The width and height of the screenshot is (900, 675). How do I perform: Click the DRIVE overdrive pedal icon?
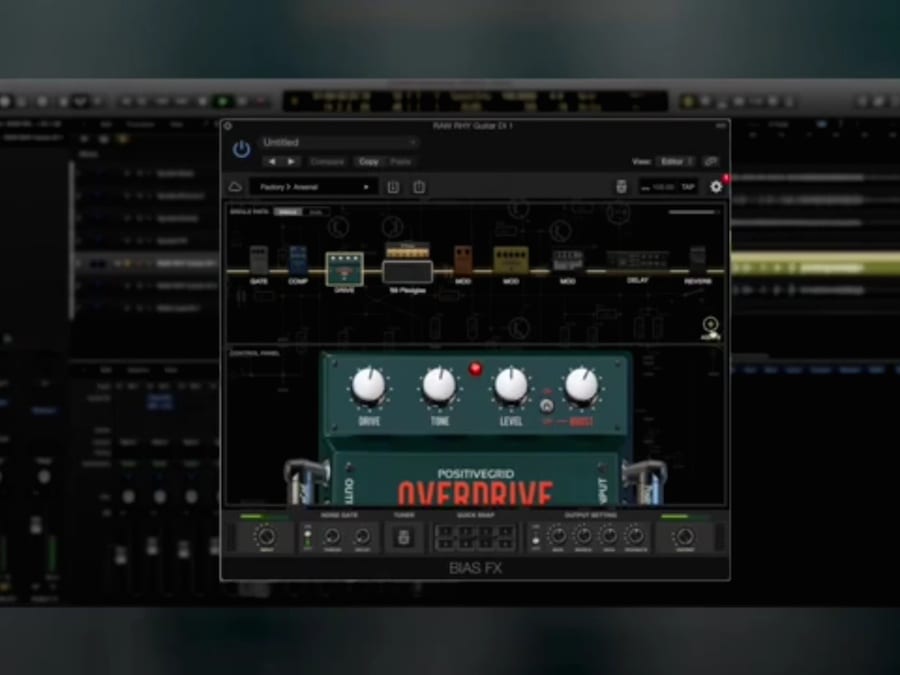point(344,268)
